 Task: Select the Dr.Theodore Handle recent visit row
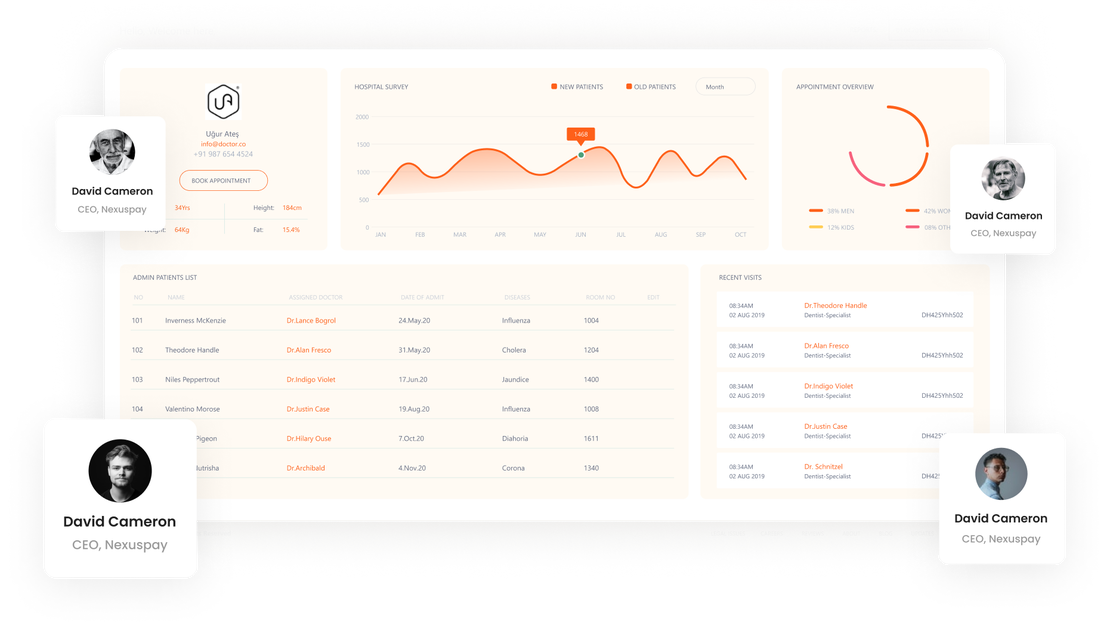pos(845,310)
